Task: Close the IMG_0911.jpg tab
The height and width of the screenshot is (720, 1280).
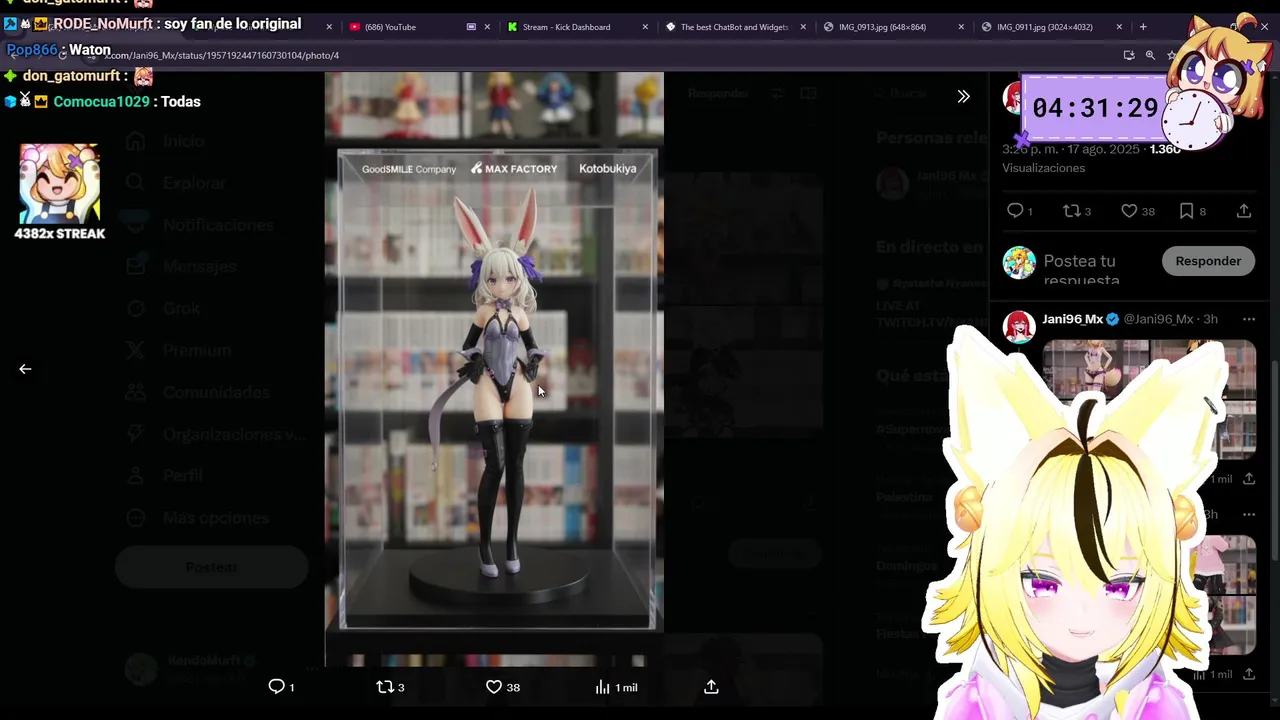Action: (x=1119, y=27)
